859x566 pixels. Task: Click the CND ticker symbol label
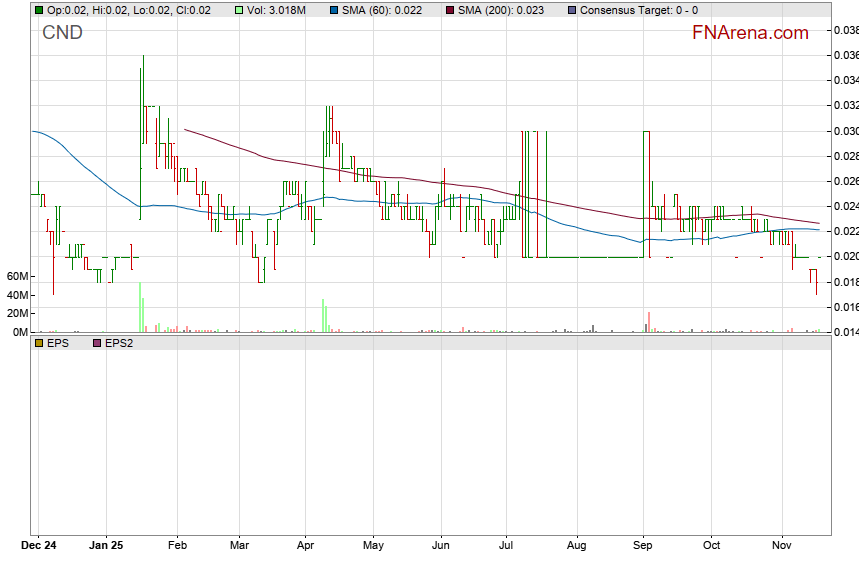pyautogui.click(x=62, y=33)
